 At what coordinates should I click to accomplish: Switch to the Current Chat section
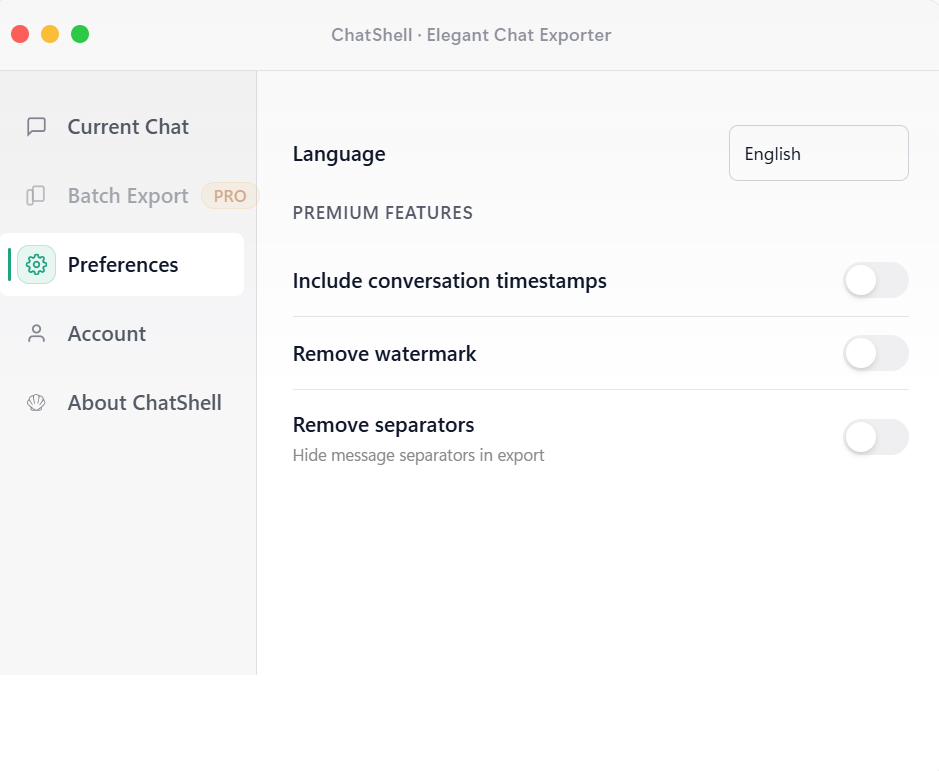click(128, 127)
